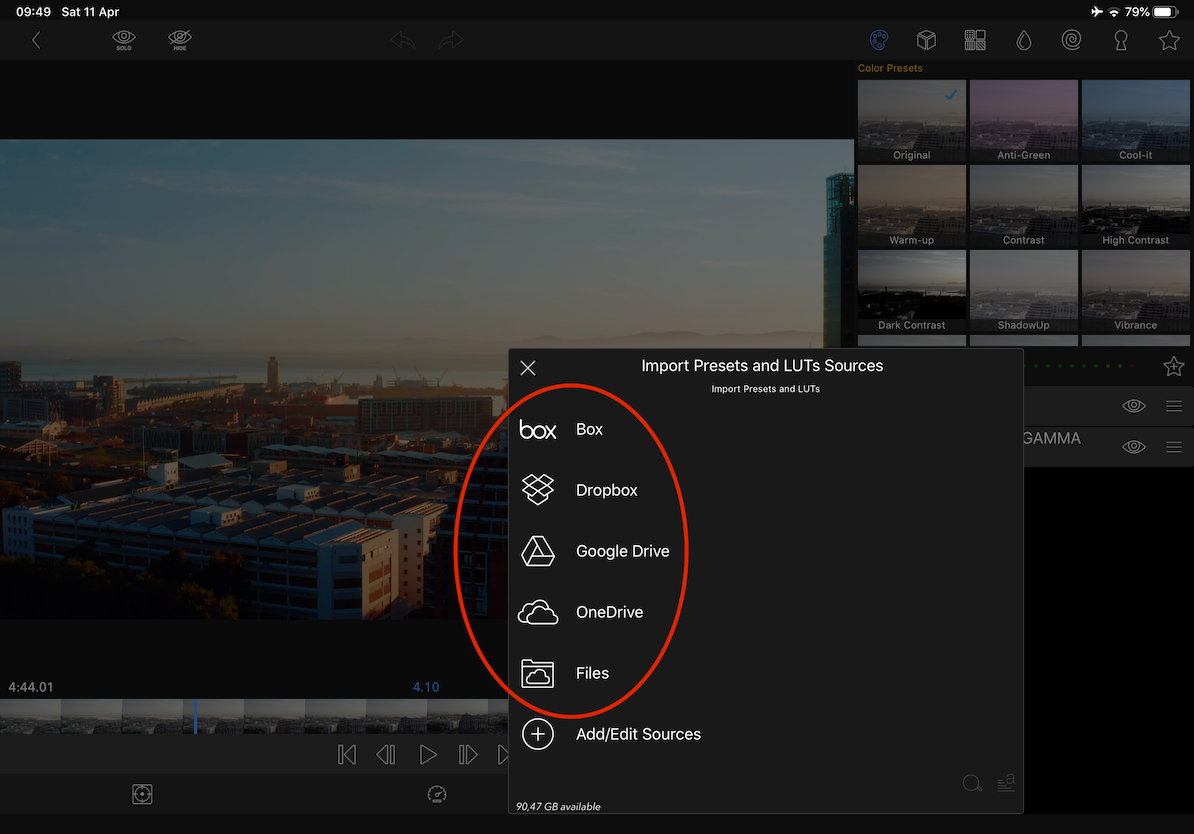
Task: Toggle the SOLO eye icon
Action: pos(124,40)
